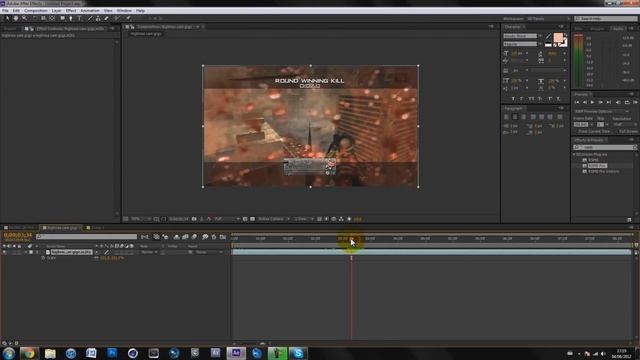Select the Pen tool
Screen dimensions: 640x360
[71, 18]
